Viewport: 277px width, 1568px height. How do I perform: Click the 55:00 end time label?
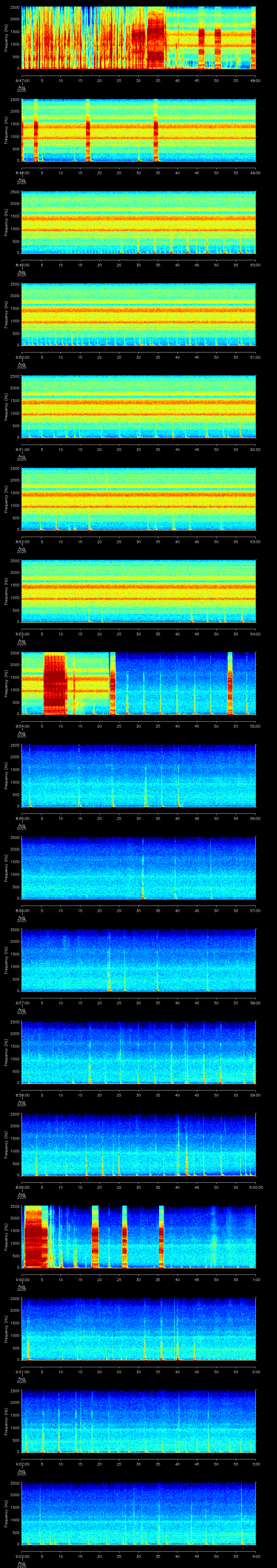click(256, 726)
